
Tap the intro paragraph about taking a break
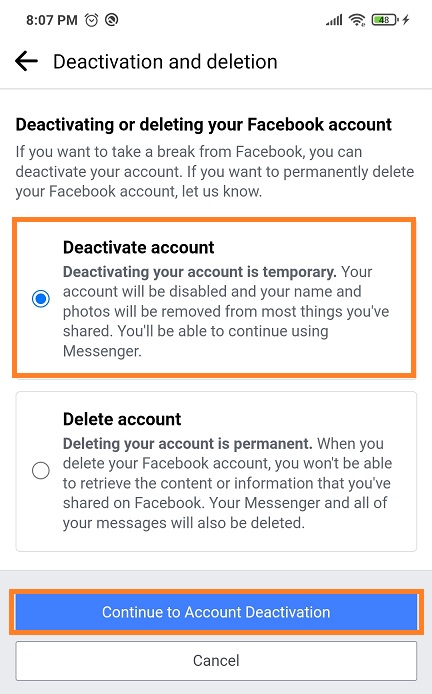pyautogui.click(x=215, y=171)
